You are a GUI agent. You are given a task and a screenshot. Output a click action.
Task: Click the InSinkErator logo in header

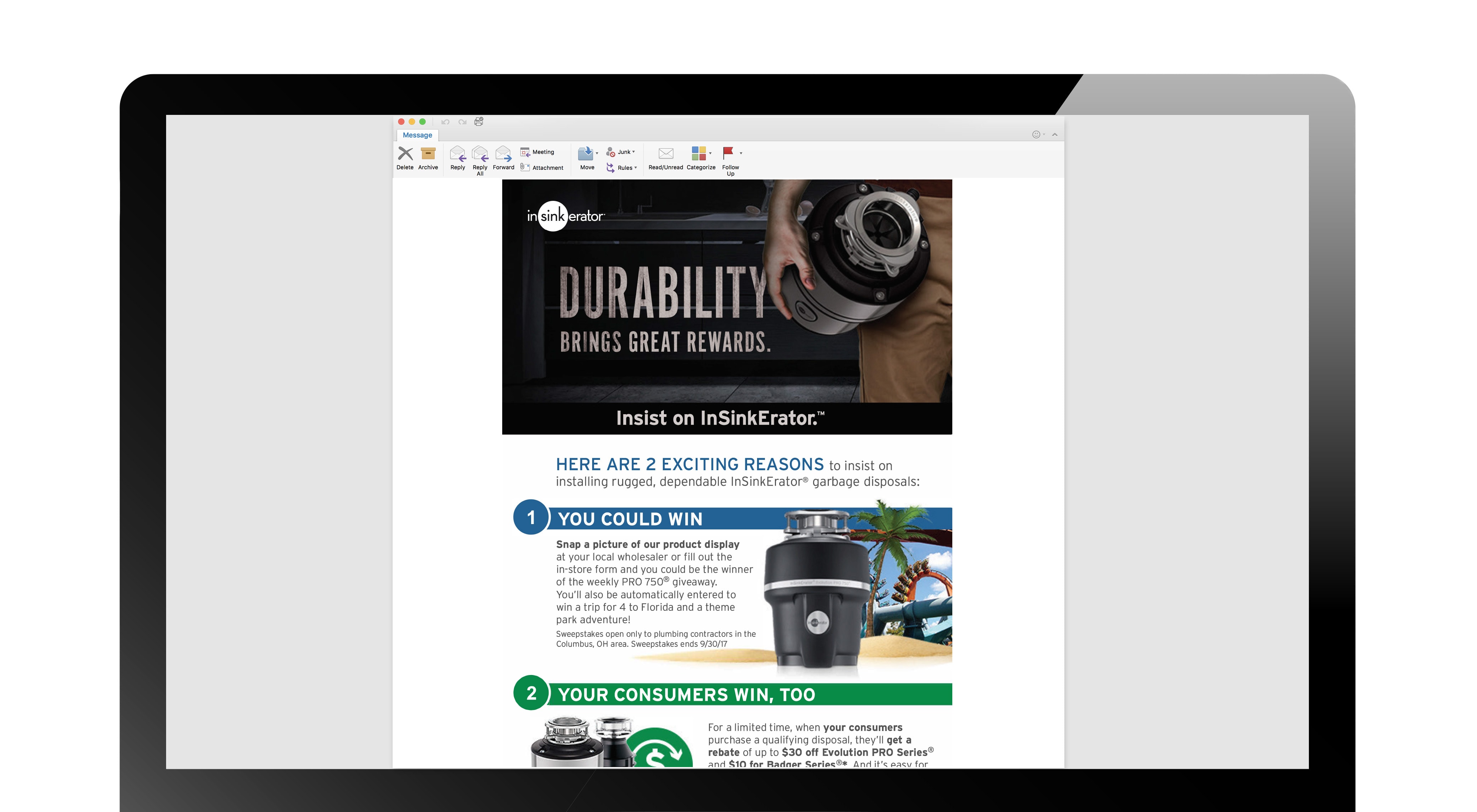565,216
